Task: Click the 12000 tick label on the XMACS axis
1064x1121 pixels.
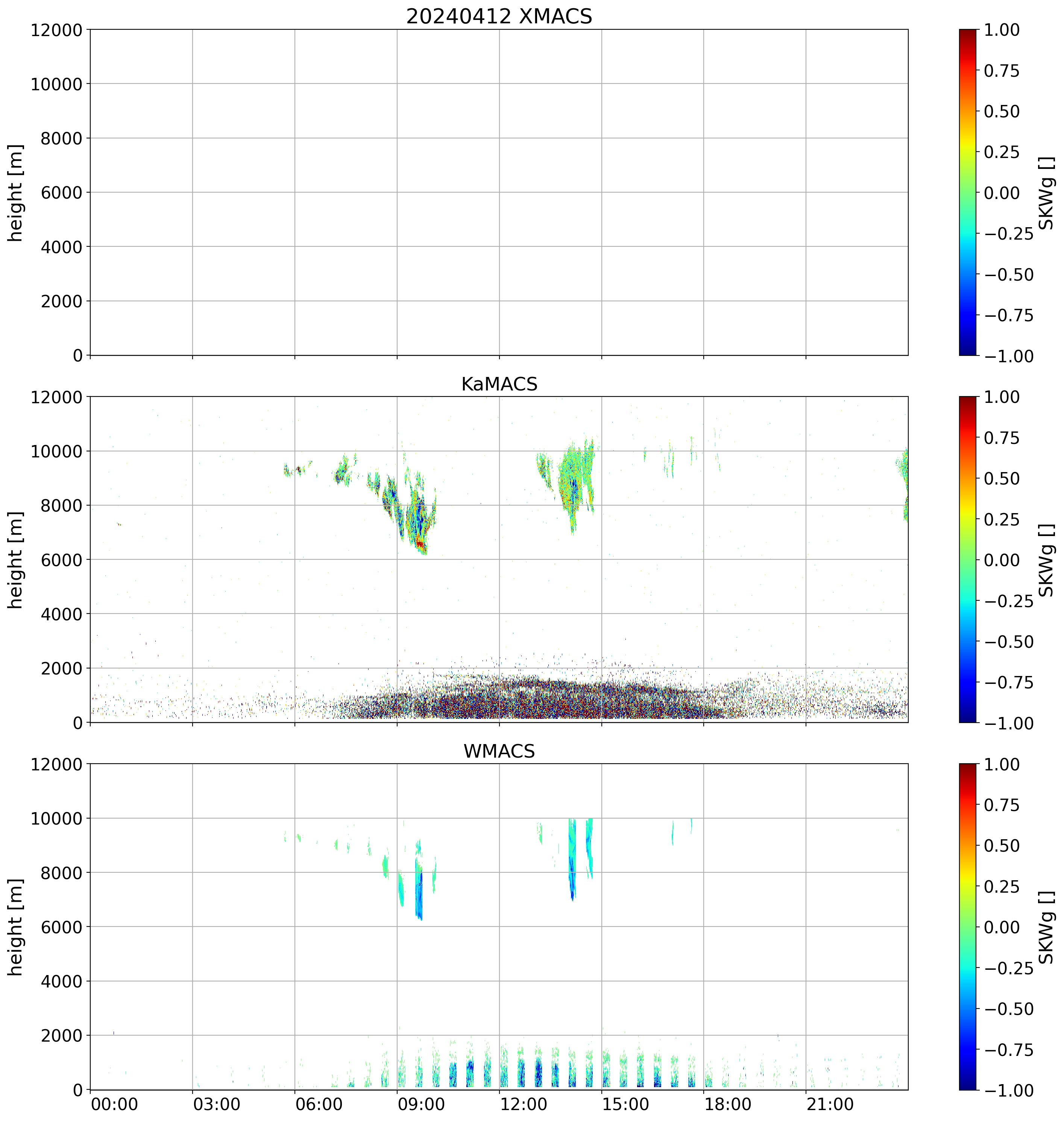Action: [x=56, y=30]
